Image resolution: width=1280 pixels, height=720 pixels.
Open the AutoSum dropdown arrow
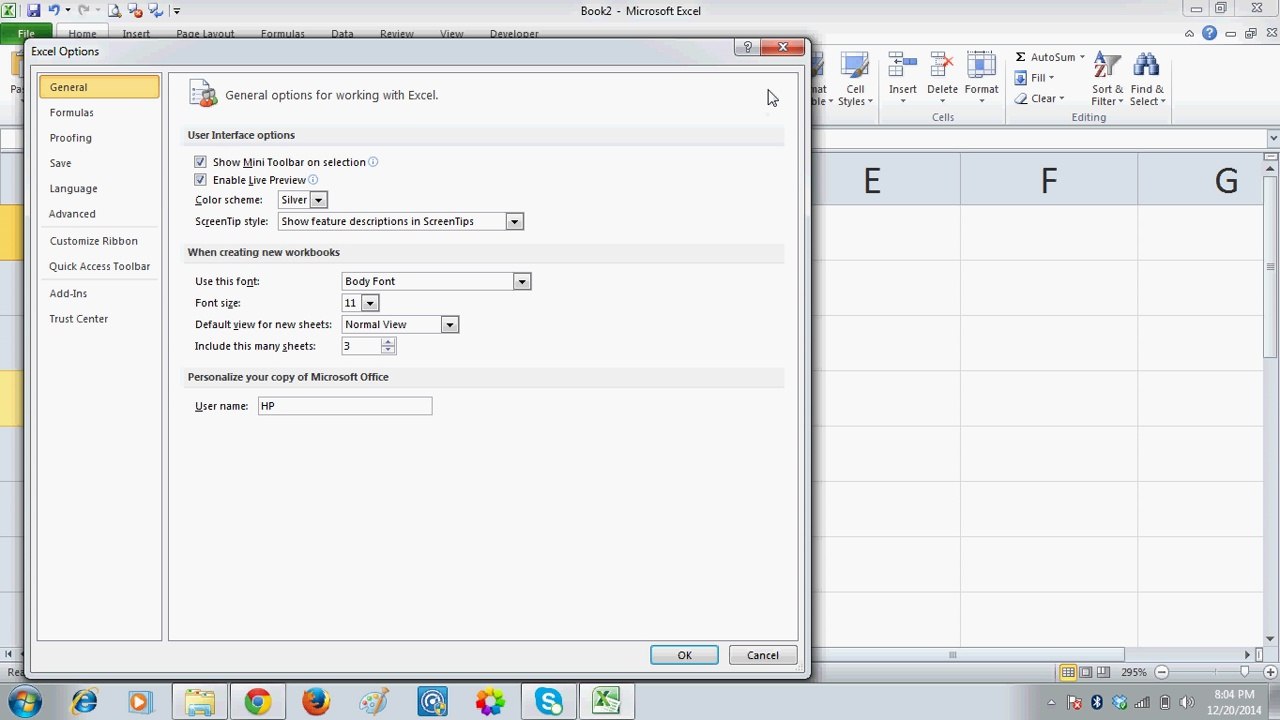(1082, 57)
